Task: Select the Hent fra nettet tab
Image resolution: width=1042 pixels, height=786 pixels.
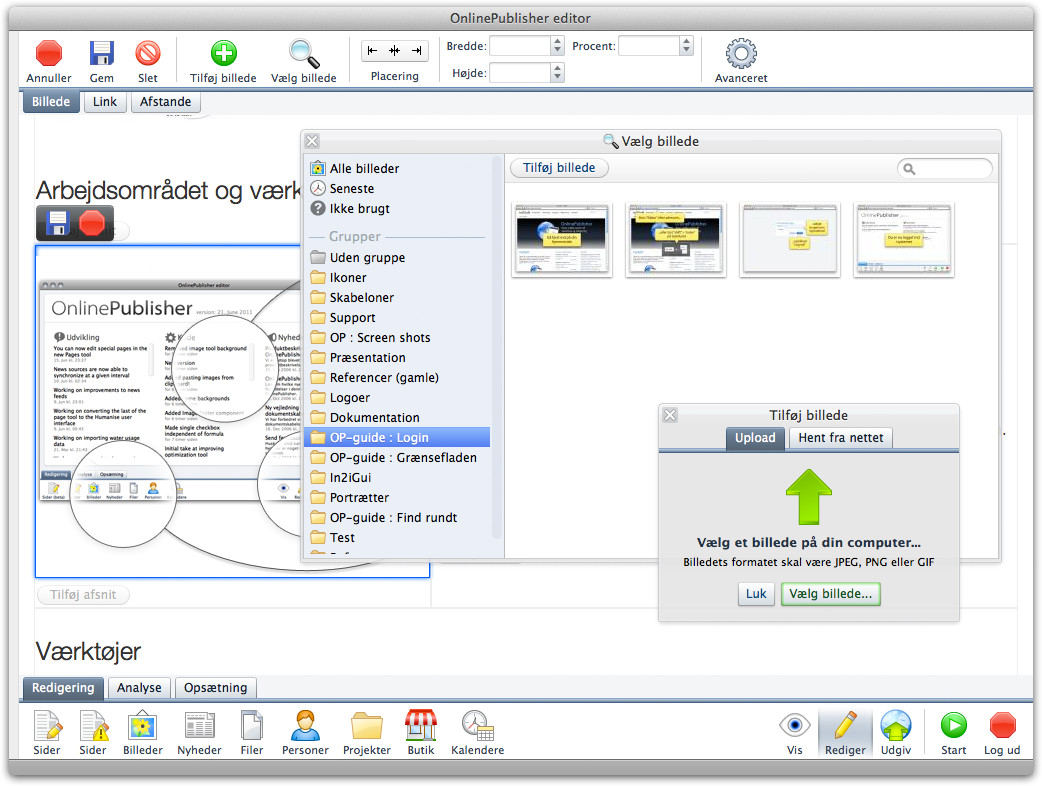Action: 839,438
